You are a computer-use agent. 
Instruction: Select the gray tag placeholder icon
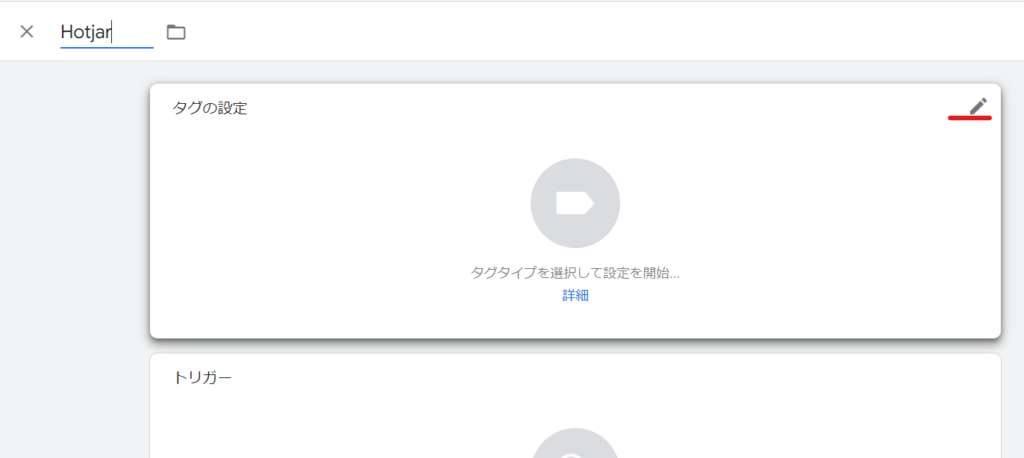(x=575, y=203)
